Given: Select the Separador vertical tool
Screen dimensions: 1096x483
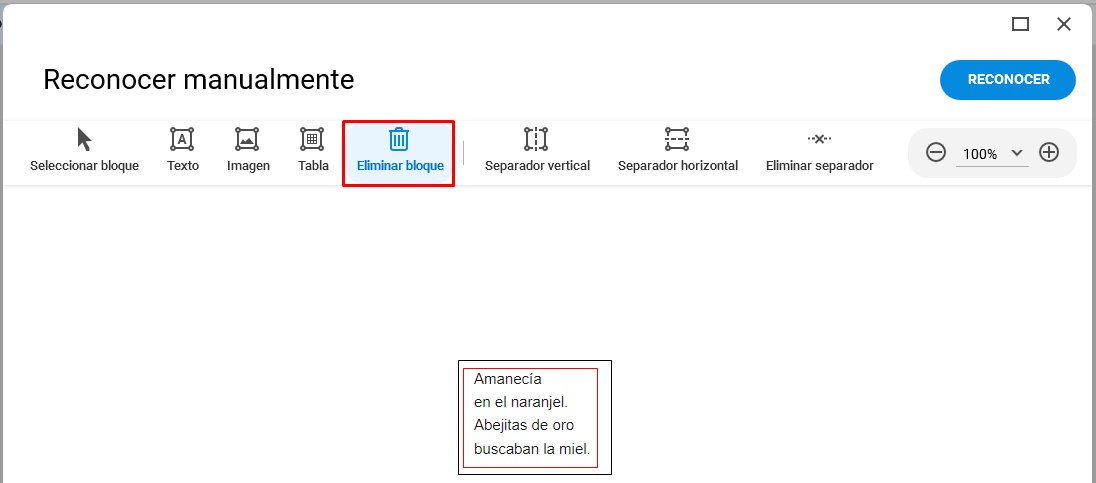Looking at the screenshot, I should (537, 150).
